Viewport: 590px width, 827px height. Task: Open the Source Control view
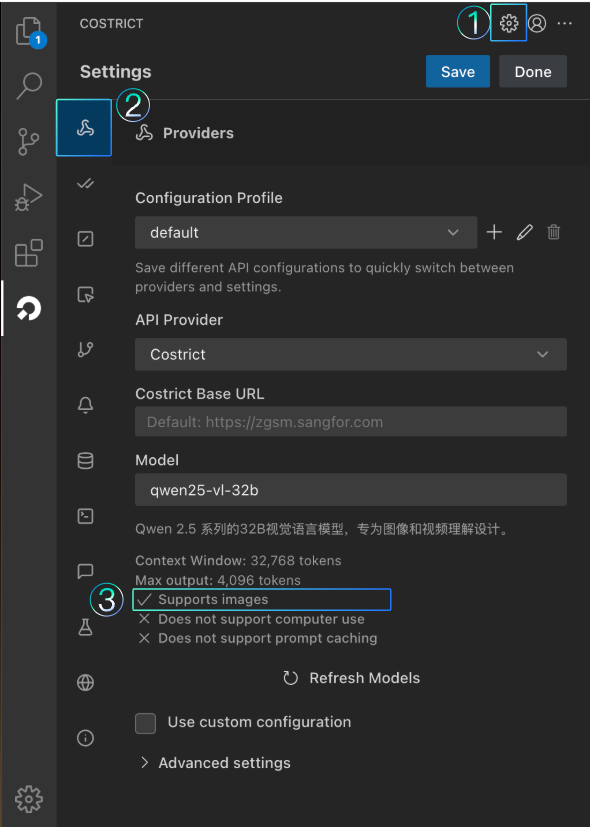(x=28, y=142)
